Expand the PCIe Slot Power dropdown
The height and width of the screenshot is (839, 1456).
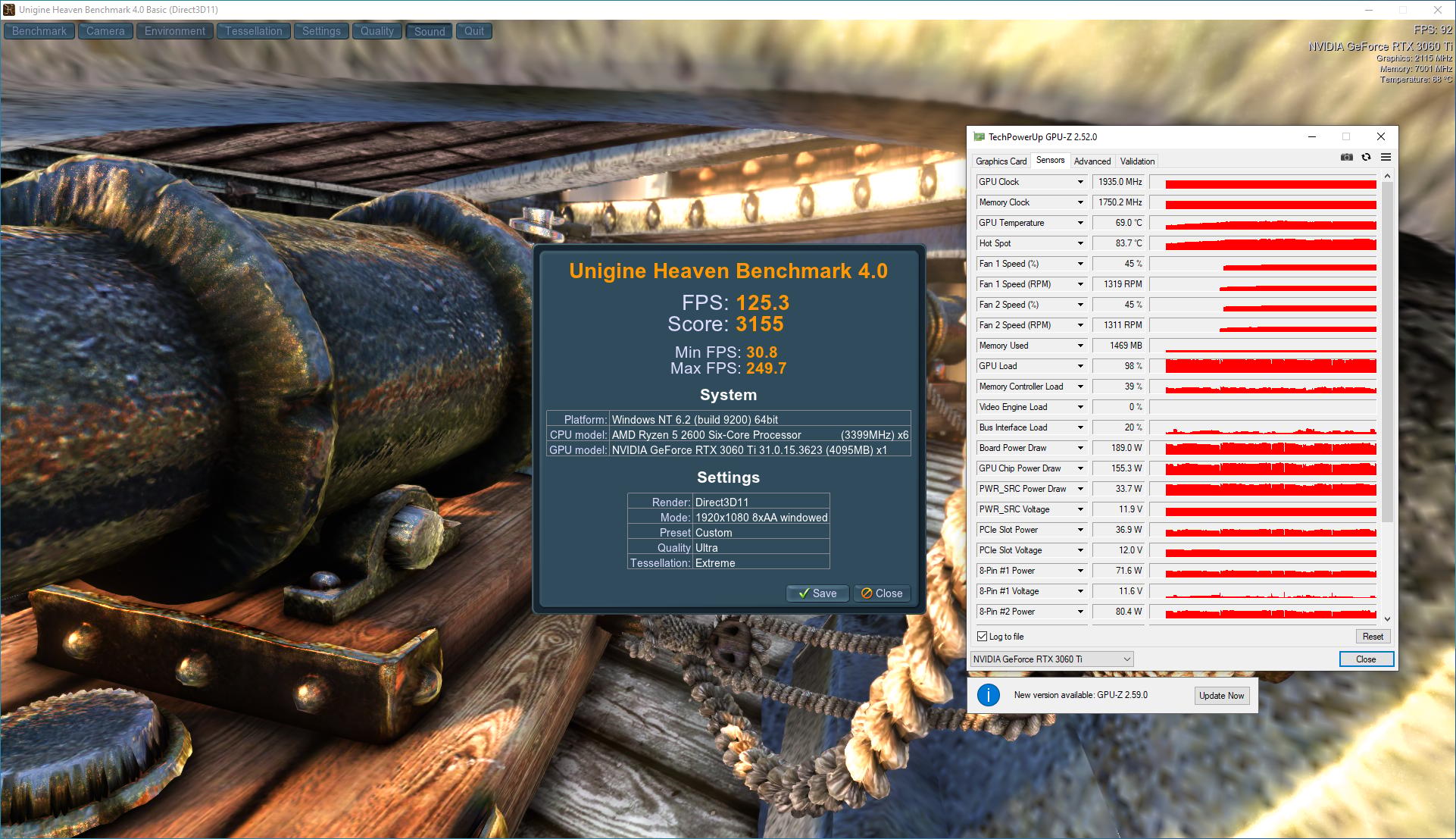tap(1080, 530)
